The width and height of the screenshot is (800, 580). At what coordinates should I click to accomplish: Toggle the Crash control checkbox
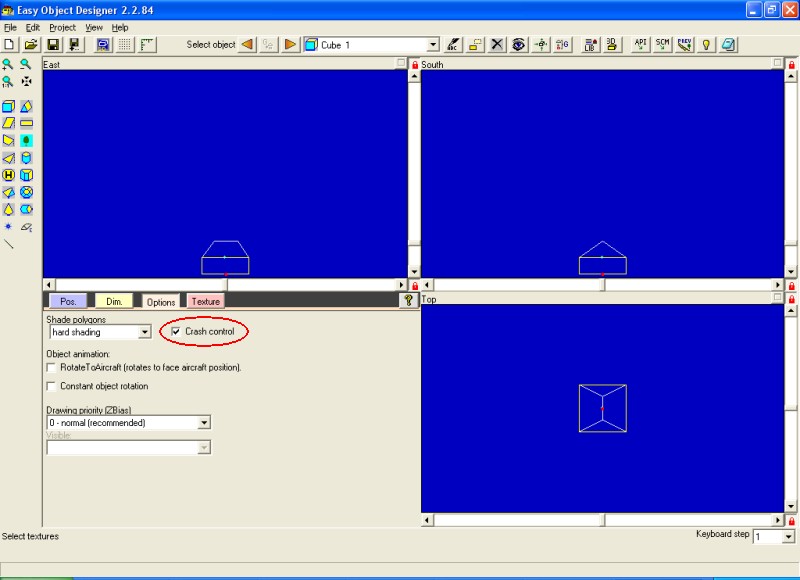click(176, 332)
